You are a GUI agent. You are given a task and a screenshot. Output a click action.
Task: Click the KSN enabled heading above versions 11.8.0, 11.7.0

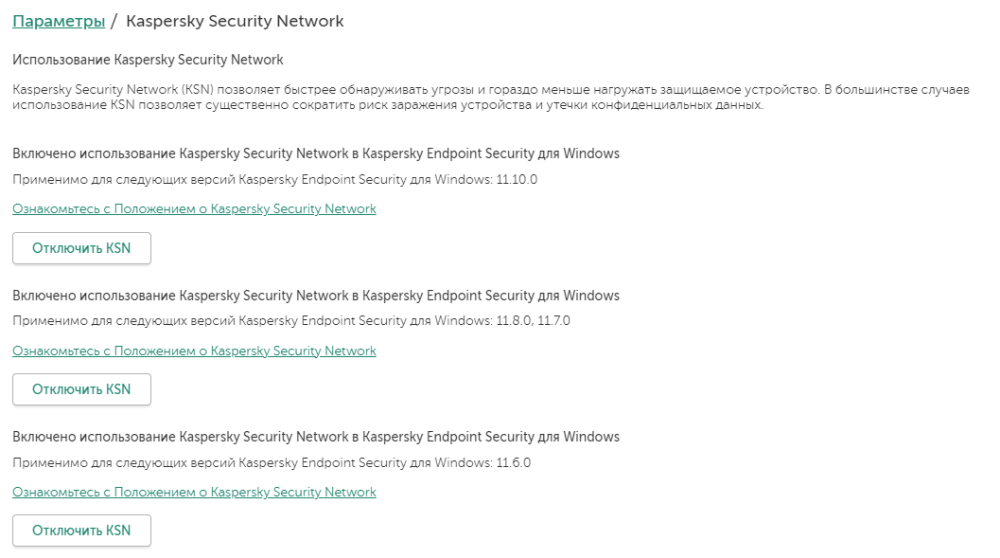(315, 295)
